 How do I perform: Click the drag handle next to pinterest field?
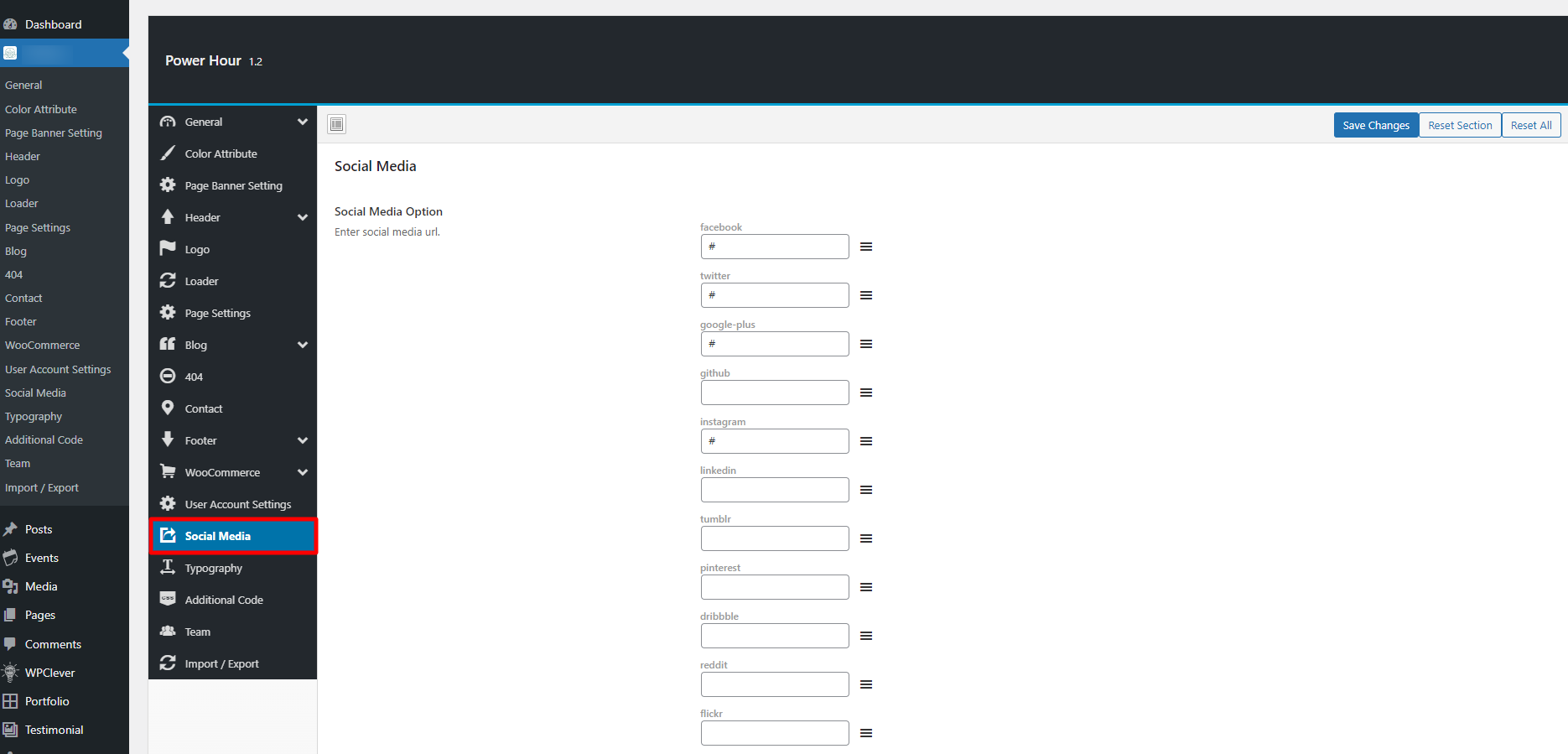(866, 587)
